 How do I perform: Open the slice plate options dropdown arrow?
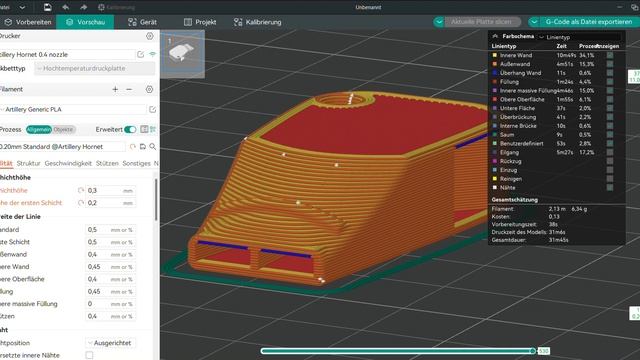tap(439, 22)
